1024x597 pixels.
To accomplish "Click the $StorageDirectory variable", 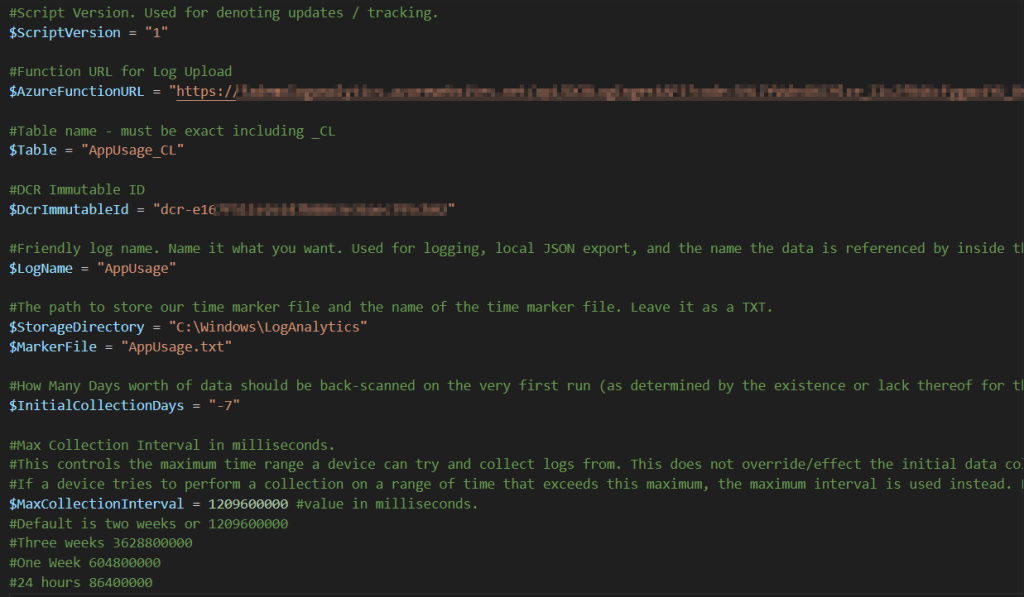I will [79, 328].
